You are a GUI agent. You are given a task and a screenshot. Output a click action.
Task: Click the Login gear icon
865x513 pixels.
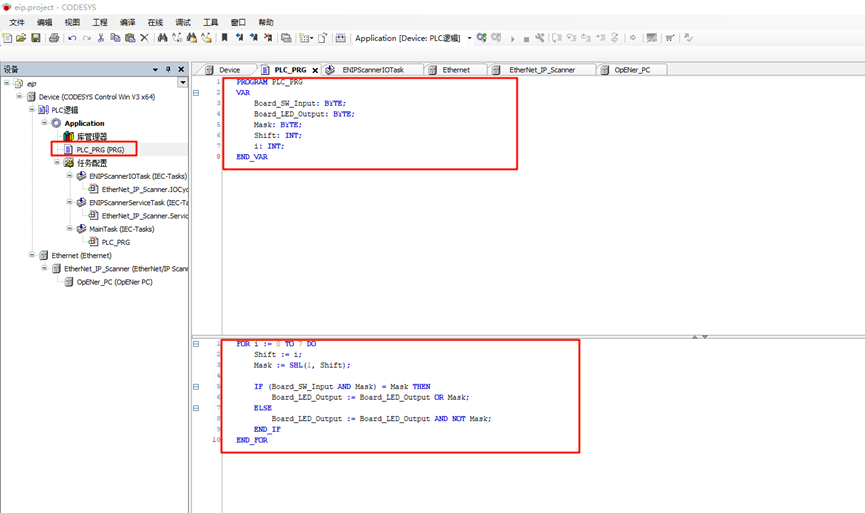tap(482, 38)
